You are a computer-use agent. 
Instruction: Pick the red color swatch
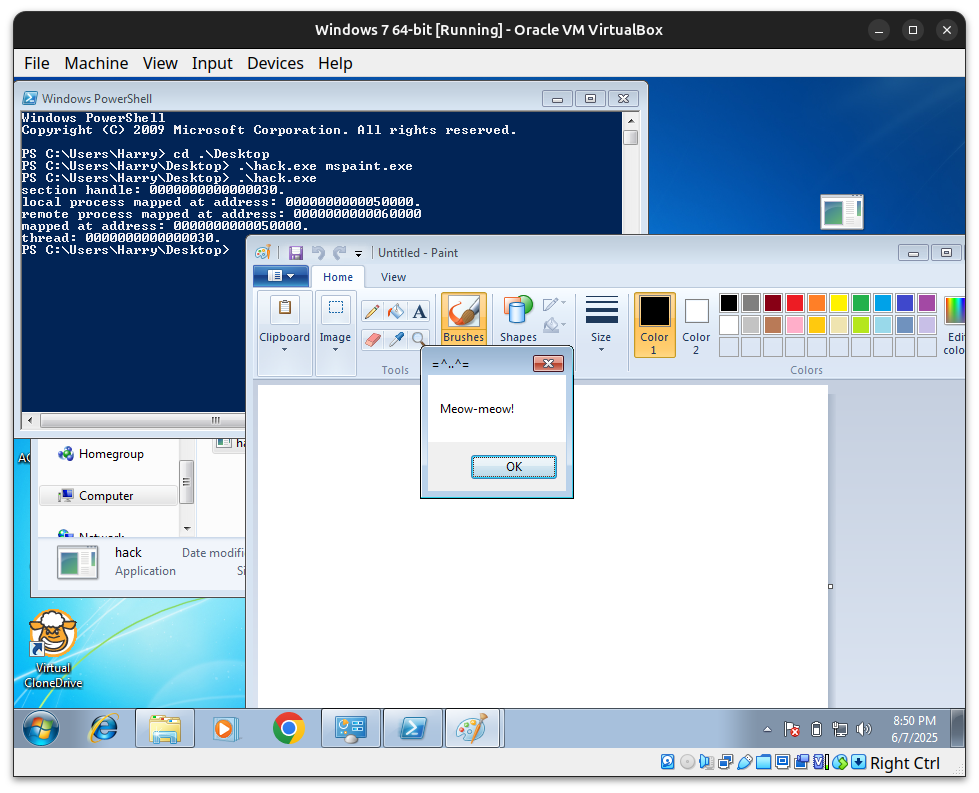(795, 303)
